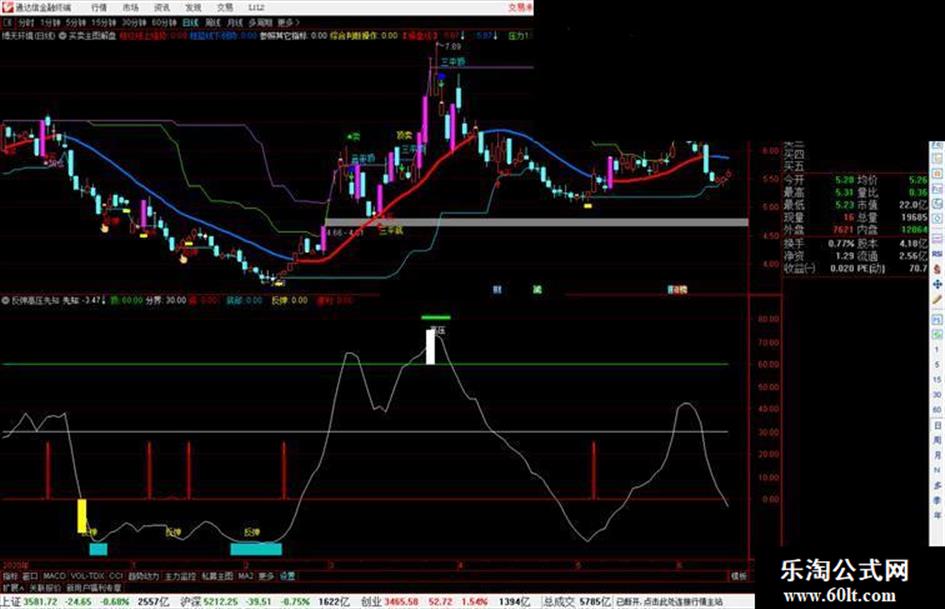The image size is (945, 609).
Task: Select the 多周期 multi-period view
Action: [260, 23]
